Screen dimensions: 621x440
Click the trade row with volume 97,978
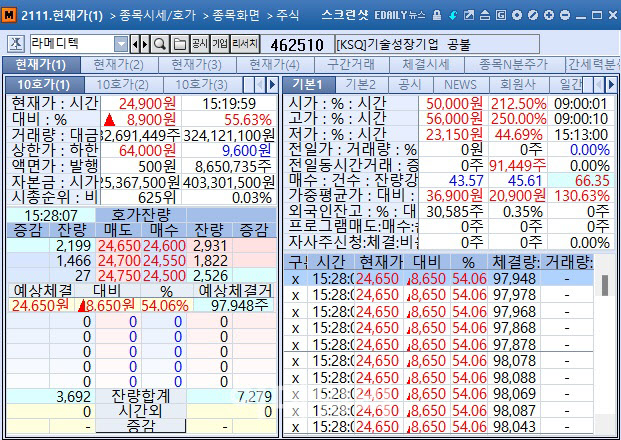coord(439,295)
